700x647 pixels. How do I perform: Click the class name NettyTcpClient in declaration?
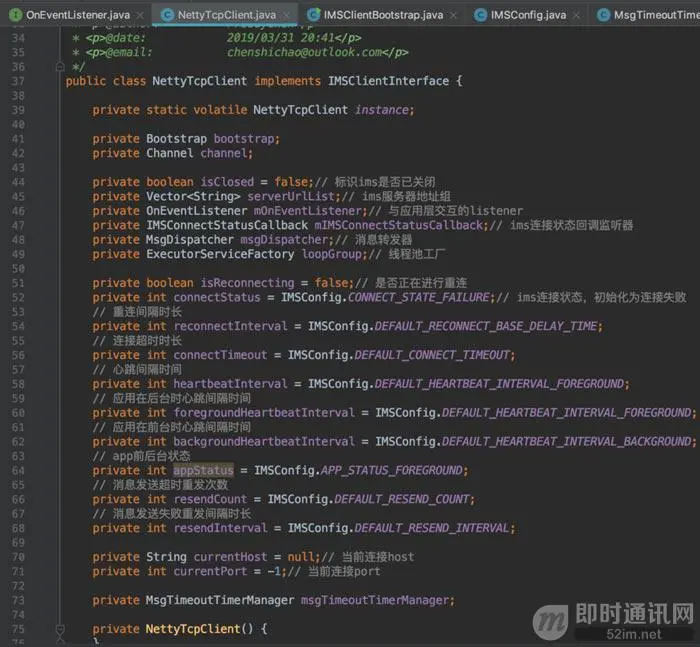pyautogui.click(x=200, y=81)
